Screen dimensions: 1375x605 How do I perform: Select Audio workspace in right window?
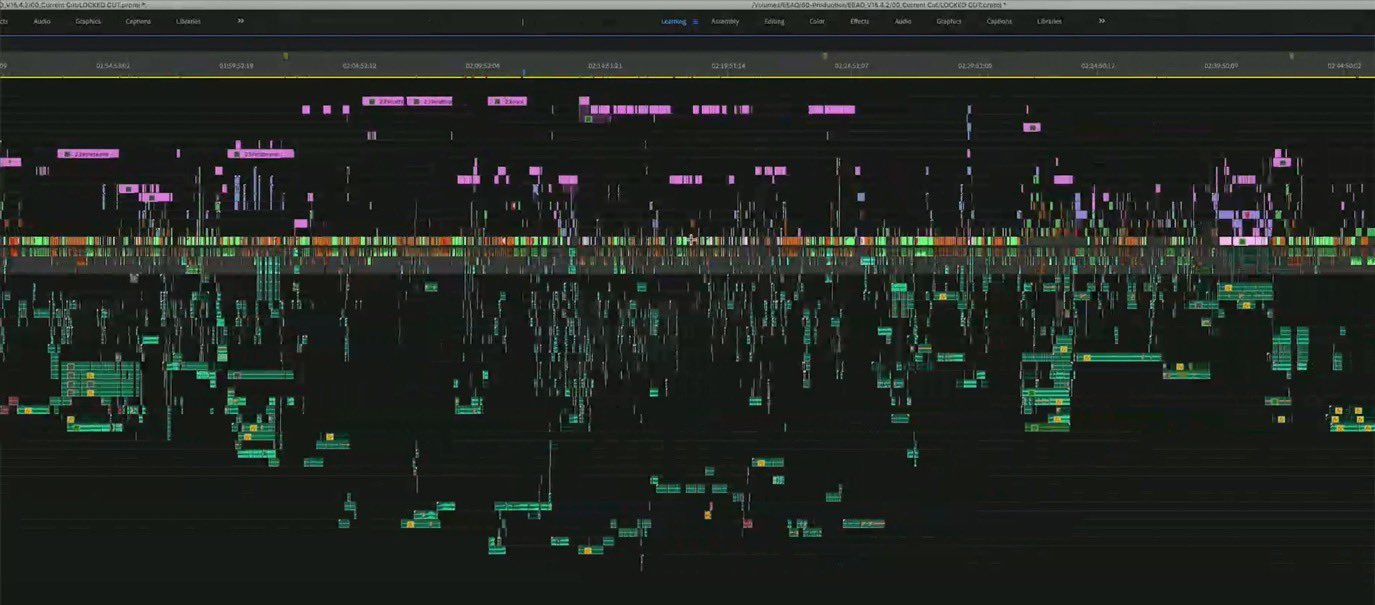[903, 21]
